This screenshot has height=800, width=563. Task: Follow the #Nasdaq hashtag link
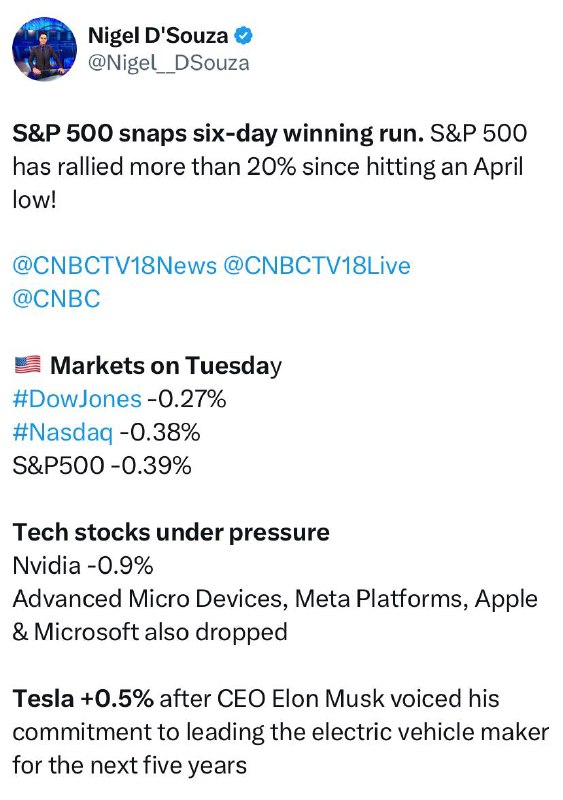point(62,433)
